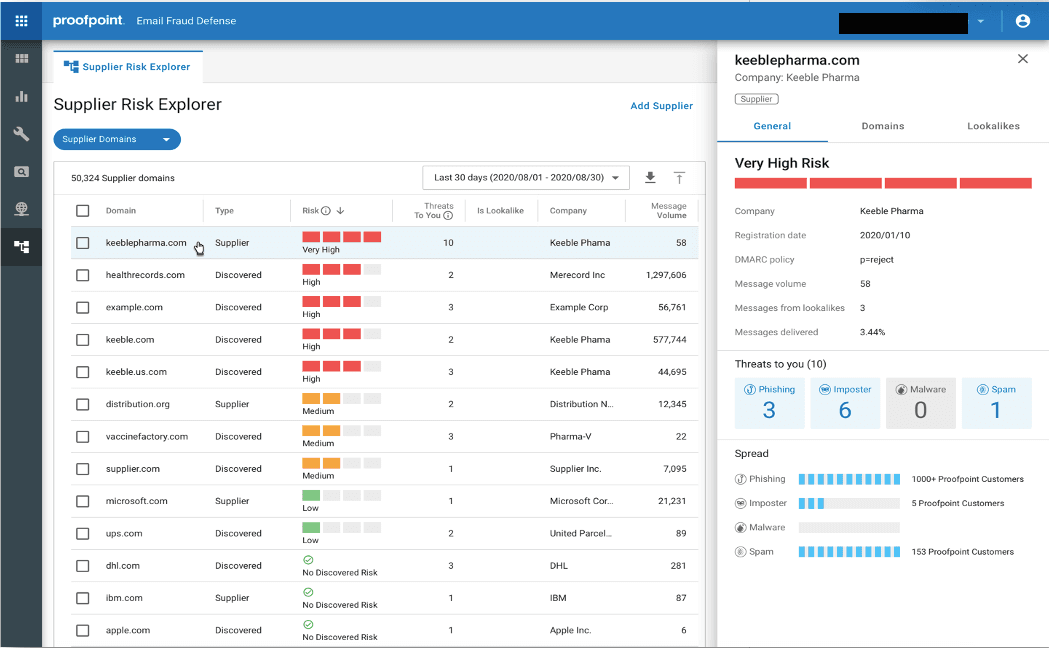Open the bar chart reports sidebar icon
The image size is (1049, 648).
[x=21, y=96]
